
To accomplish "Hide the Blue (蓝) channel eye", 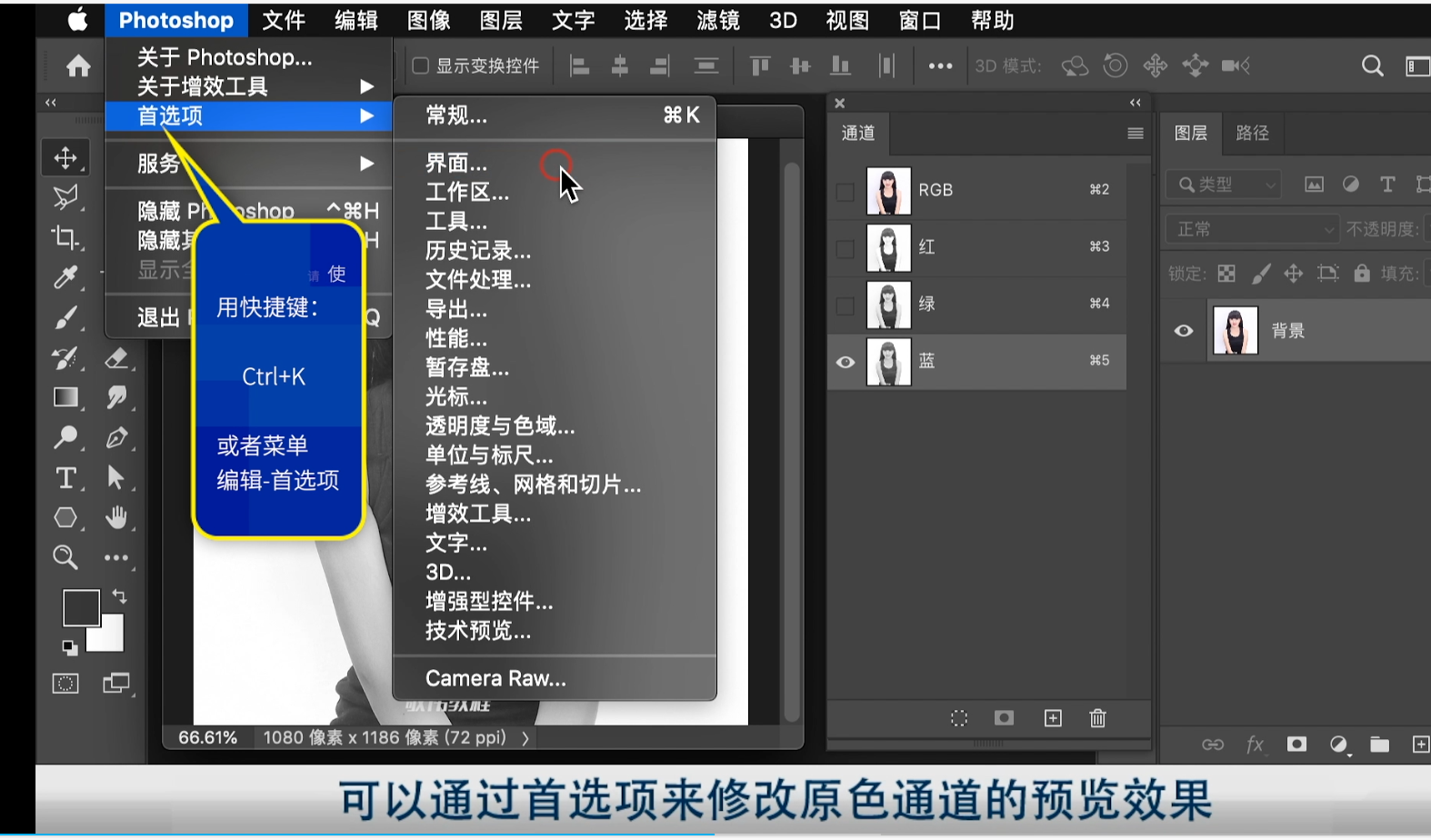I will (x=846, y=362).
